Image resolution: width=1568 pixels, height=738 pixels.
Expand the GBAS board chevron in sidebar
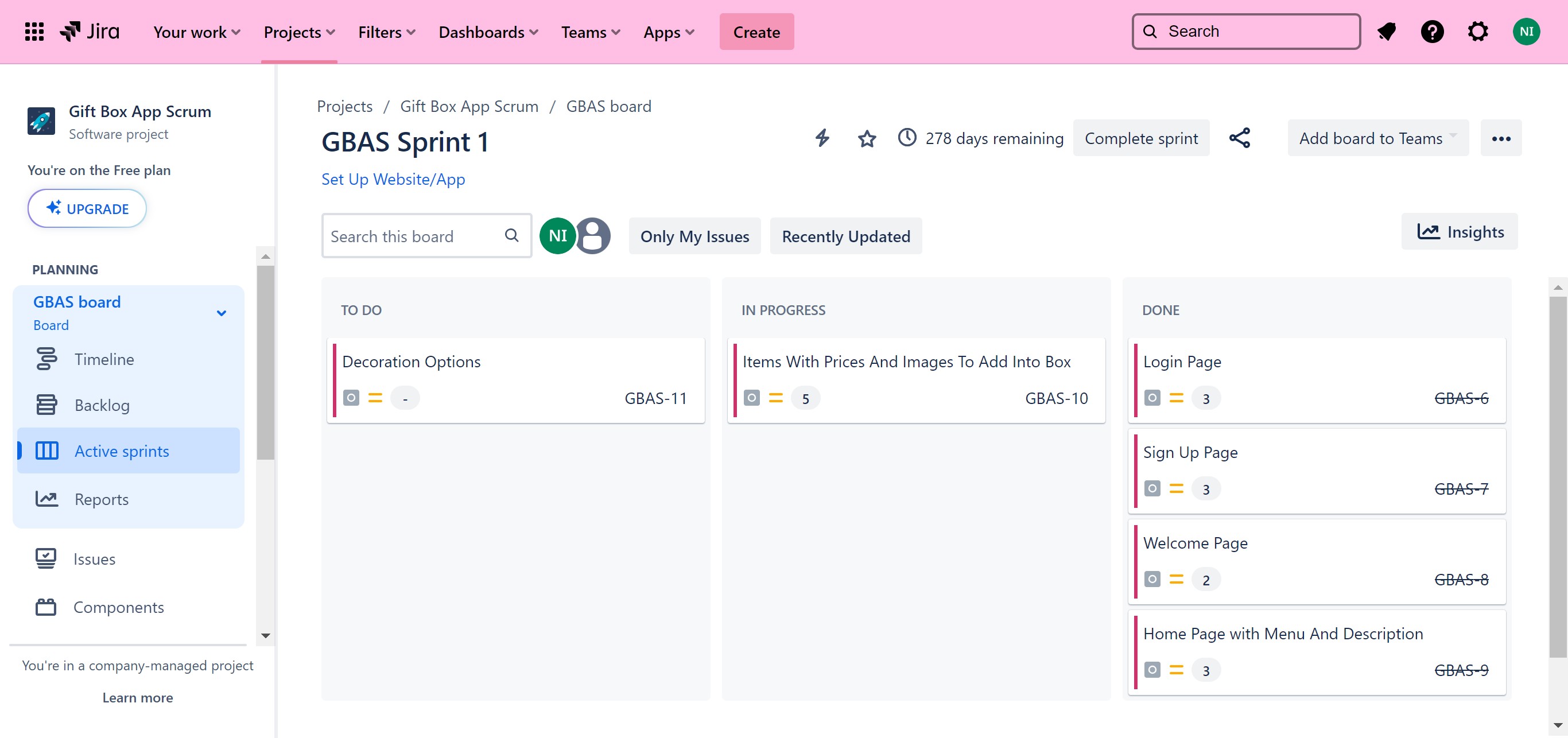pos(222,313)
